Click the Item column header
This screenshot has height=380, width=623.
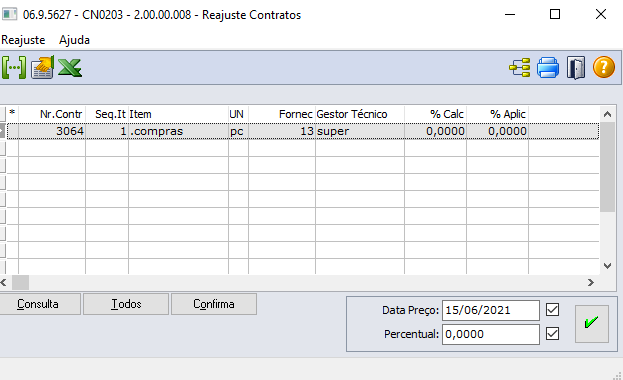178,114
